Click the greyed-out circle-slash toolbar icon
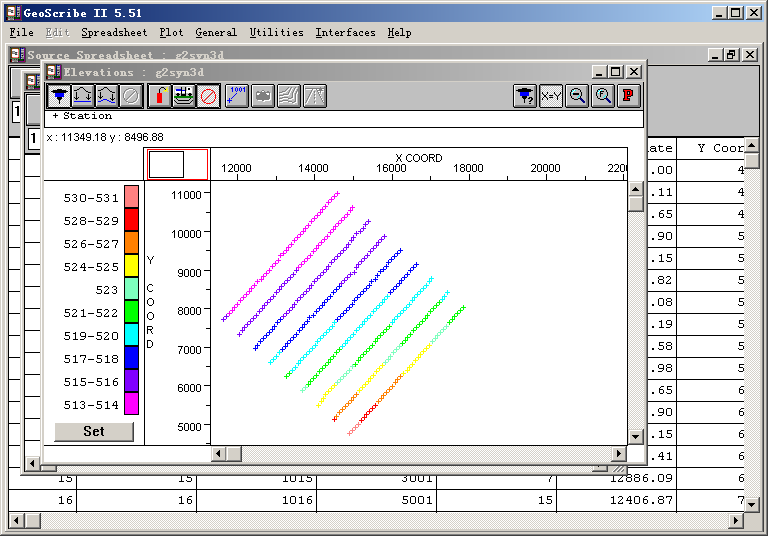 pyautogui.click(x=131, y=96)
